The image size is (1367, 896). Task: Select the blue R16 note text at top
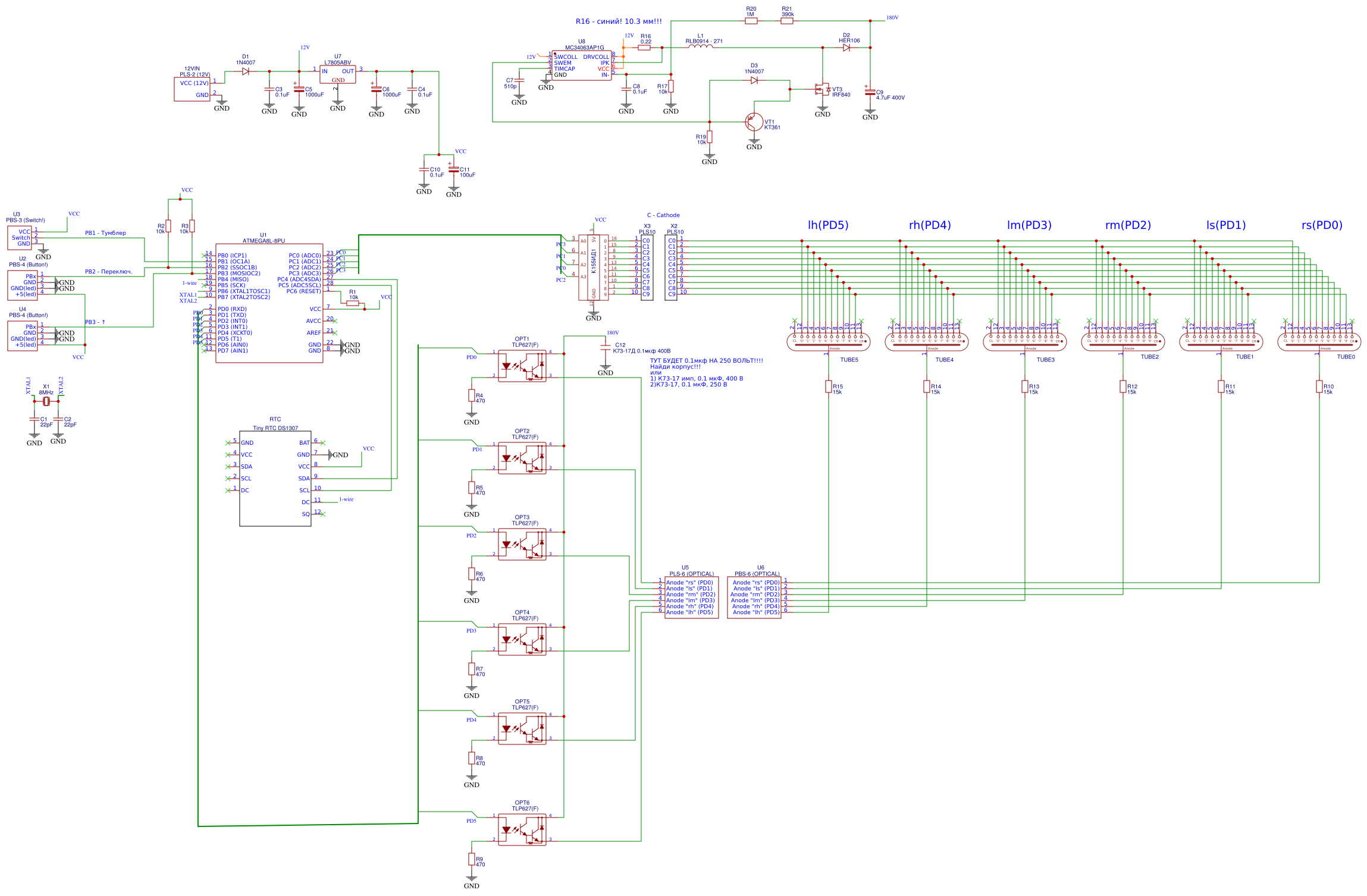pos(618,21)
